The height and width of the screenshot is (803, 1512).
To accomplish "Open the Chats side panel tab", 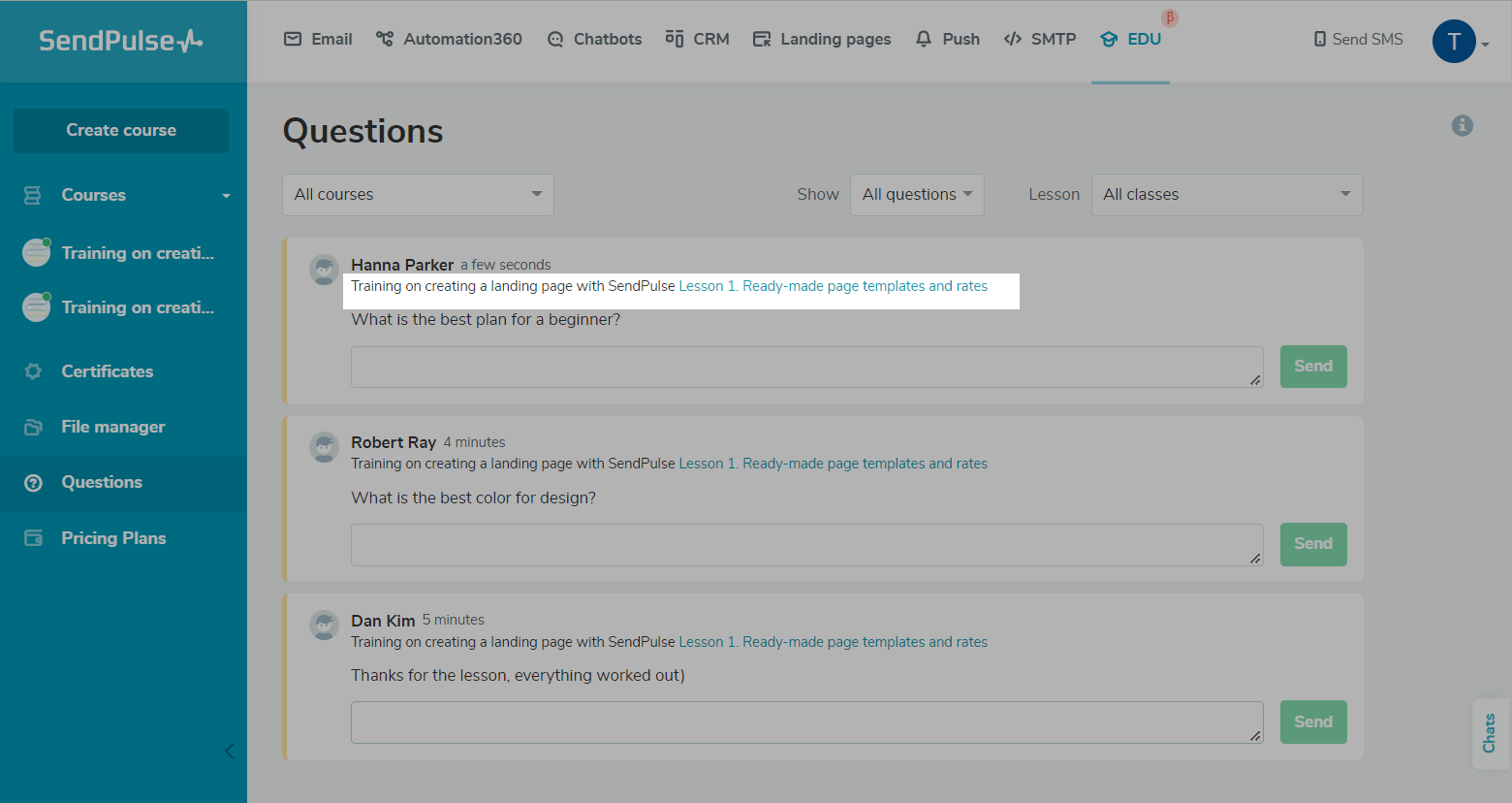I will click(x=1490, y=733).
